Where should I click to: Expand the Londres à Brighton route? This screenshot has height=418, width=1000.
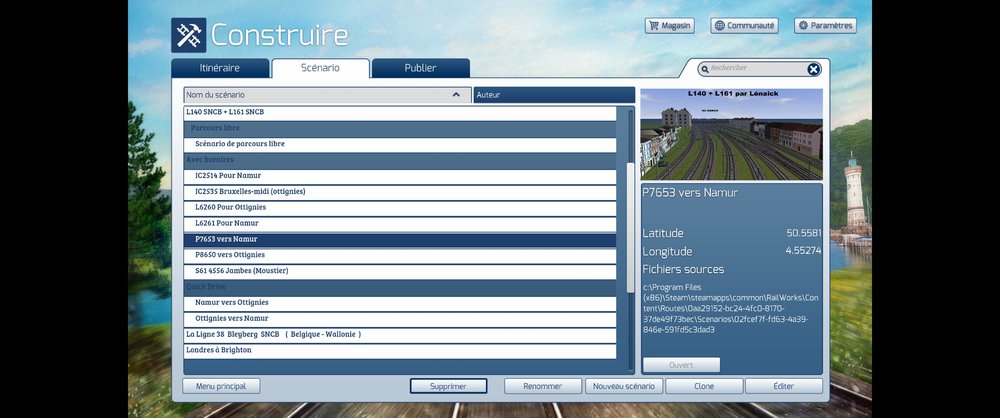400,350
